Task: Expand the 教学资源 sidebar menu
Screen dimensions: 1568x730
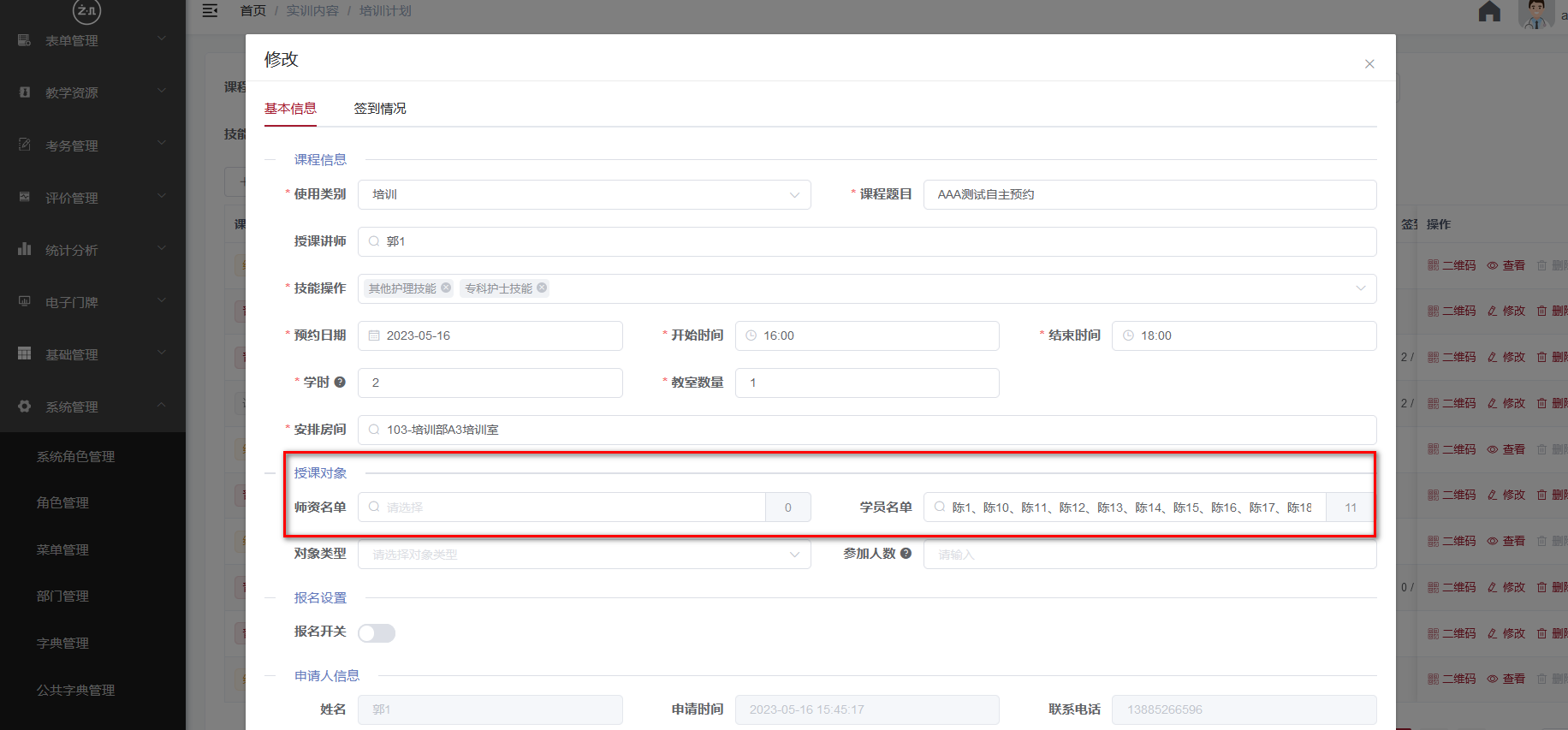Action: click(x=92, y=92)
